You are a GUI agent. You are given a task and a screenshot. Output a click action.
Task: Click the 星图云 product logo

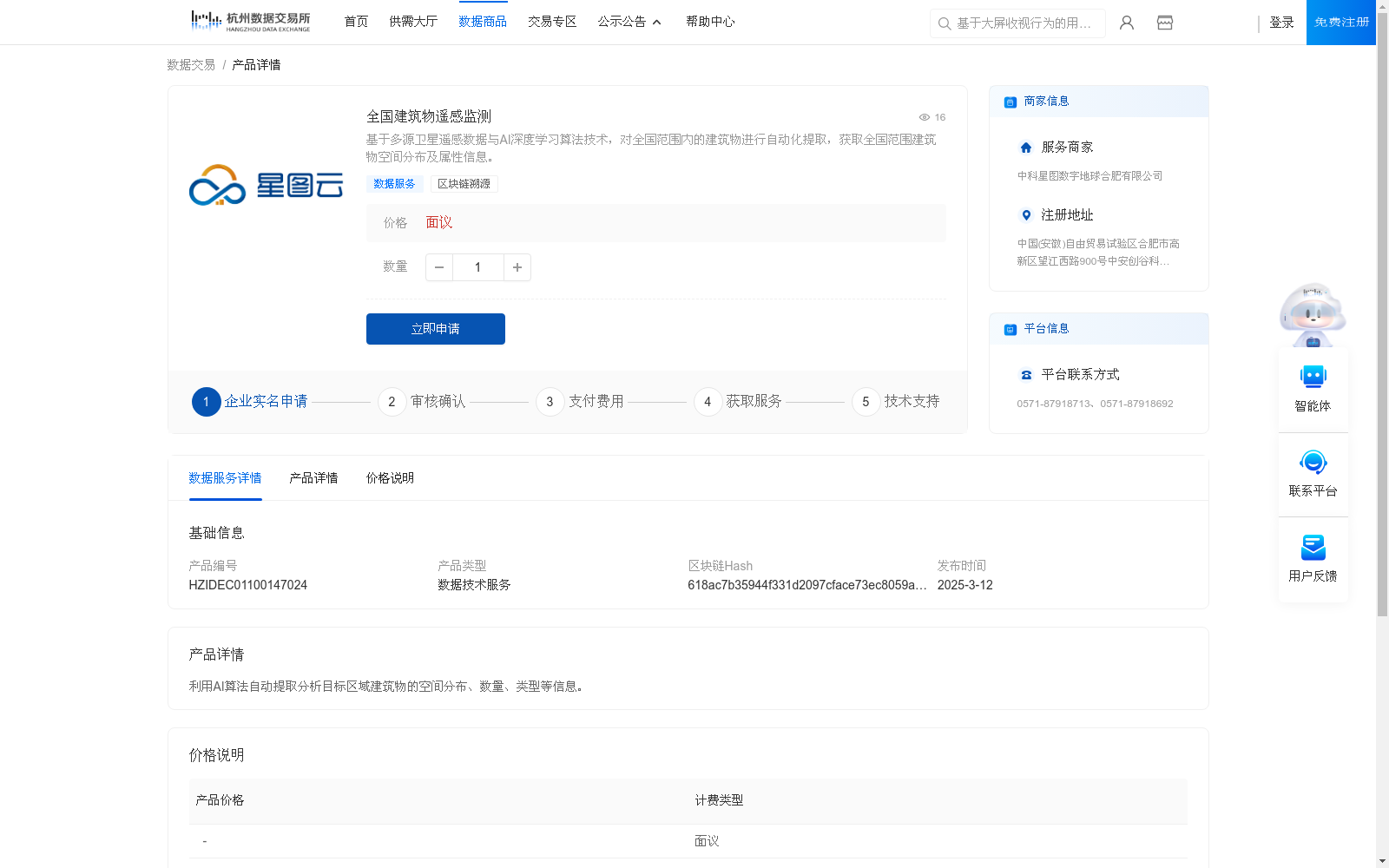pyautogui.click(x=267, y=185)
